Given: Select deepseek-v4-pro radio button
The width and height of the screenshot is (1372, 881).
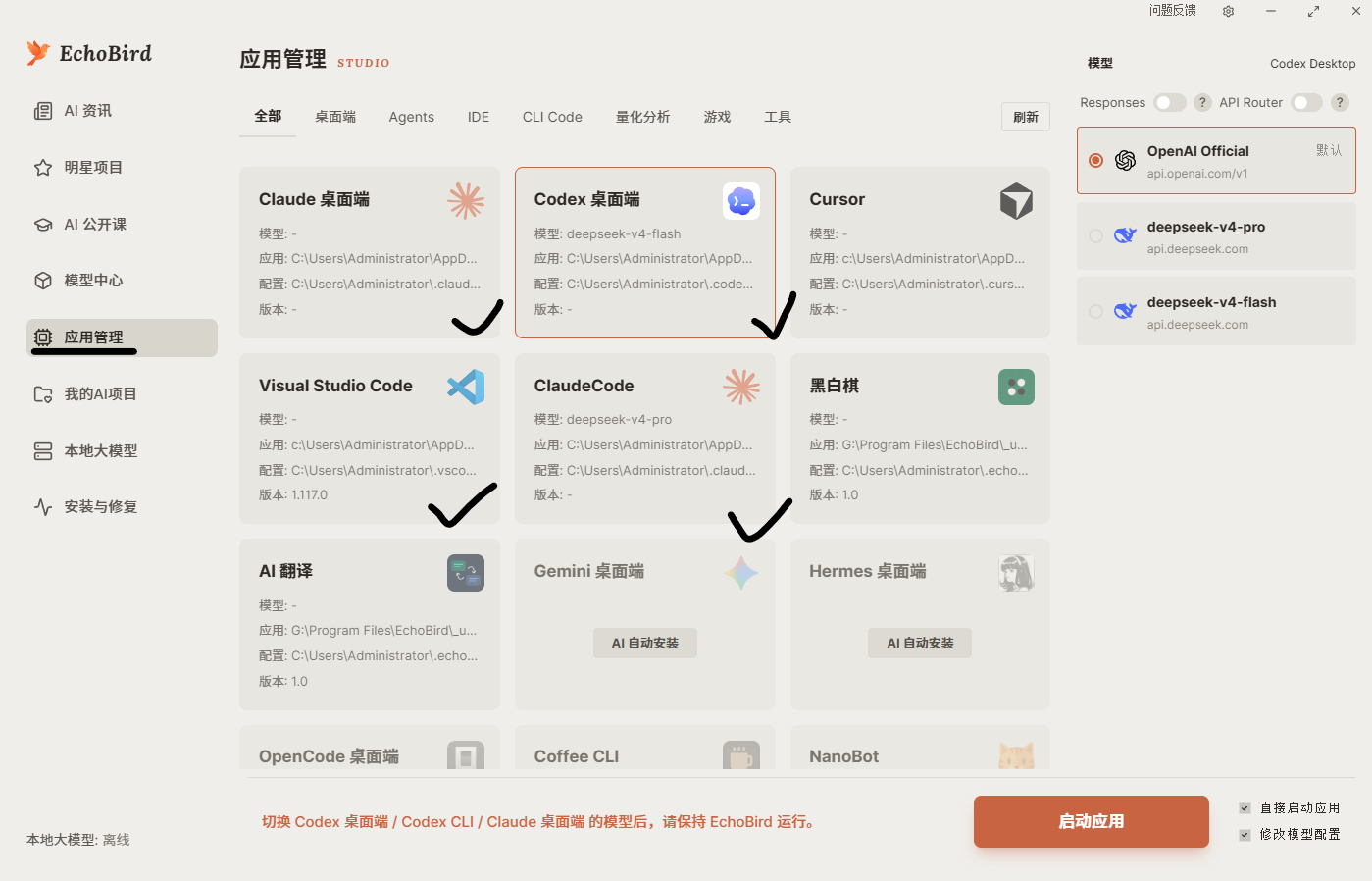Looking at the screenshot, I should [1095, 235].
